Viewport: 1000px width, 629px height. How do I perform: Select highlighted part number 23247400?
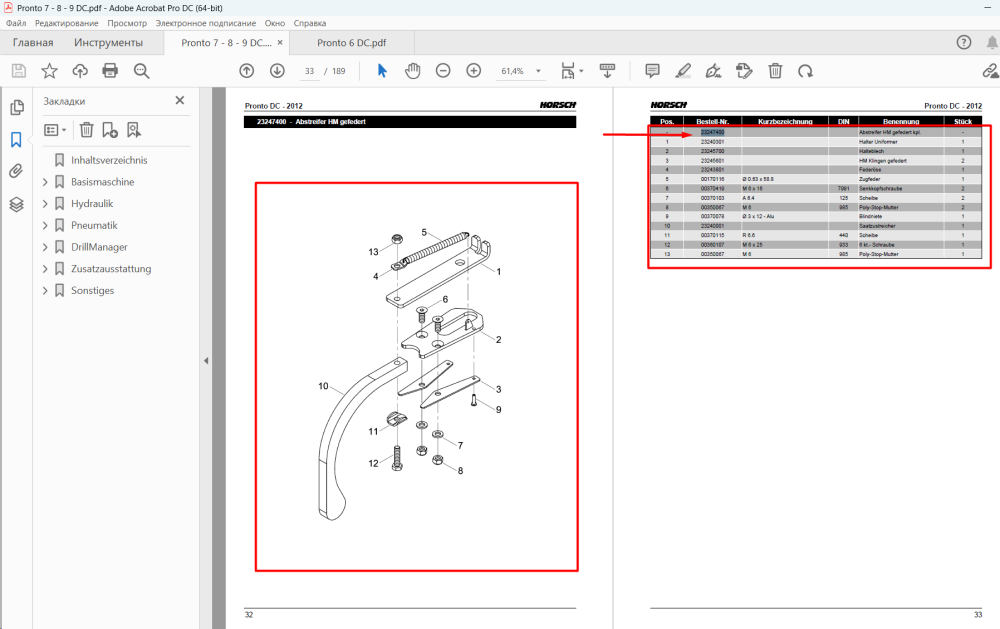click(712, 132)
